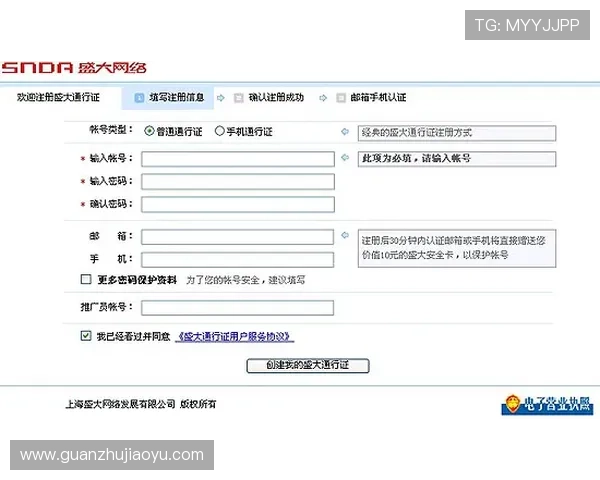The image size is (600, 480).
Task: Focus the 输入帐号 text field
Action: pyautogui.click(x=237, y=159)
